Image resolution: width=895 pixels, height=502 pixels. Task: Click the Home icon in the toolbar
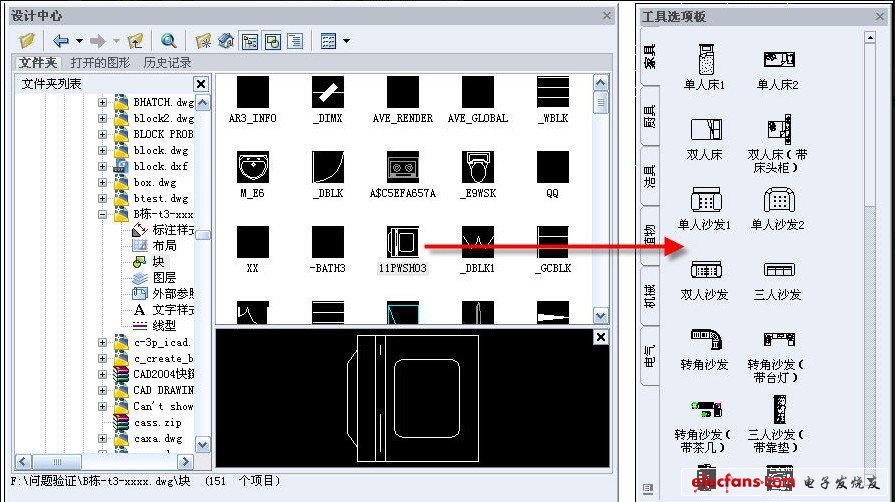[x=226, y=41]
